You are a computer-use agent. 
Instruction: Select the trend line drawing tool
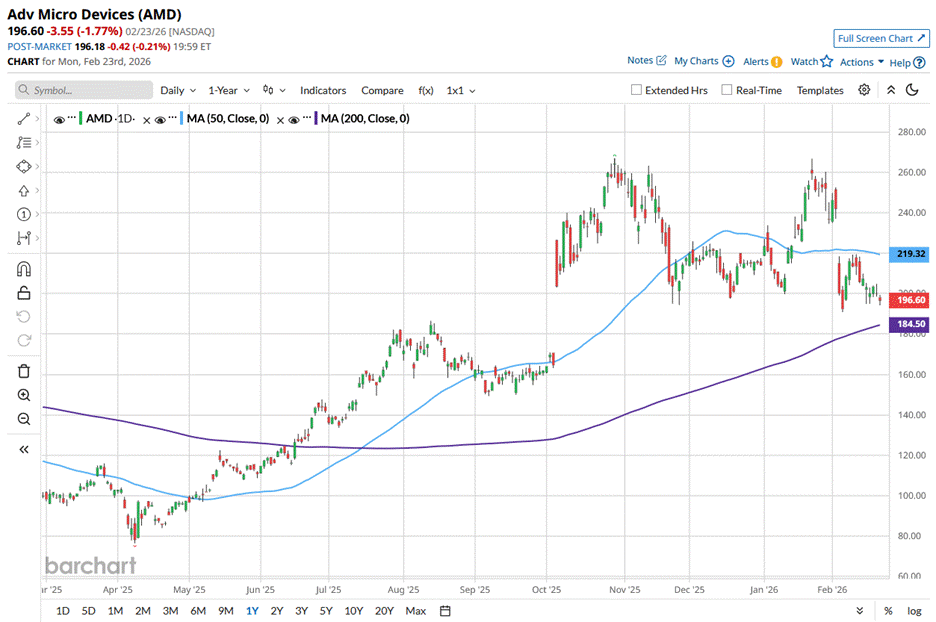[x=24, y=119]
